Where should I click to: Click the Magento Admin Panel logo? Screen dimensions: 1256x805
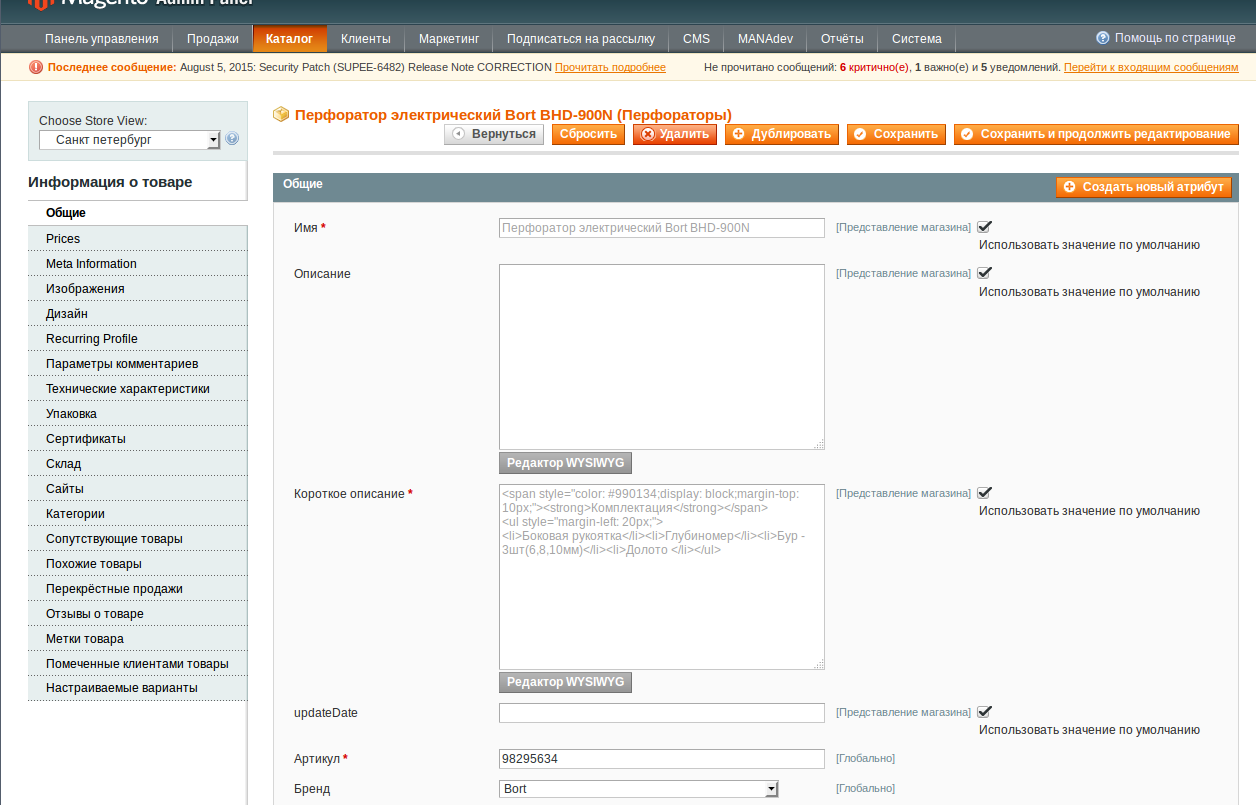(141, 5)
